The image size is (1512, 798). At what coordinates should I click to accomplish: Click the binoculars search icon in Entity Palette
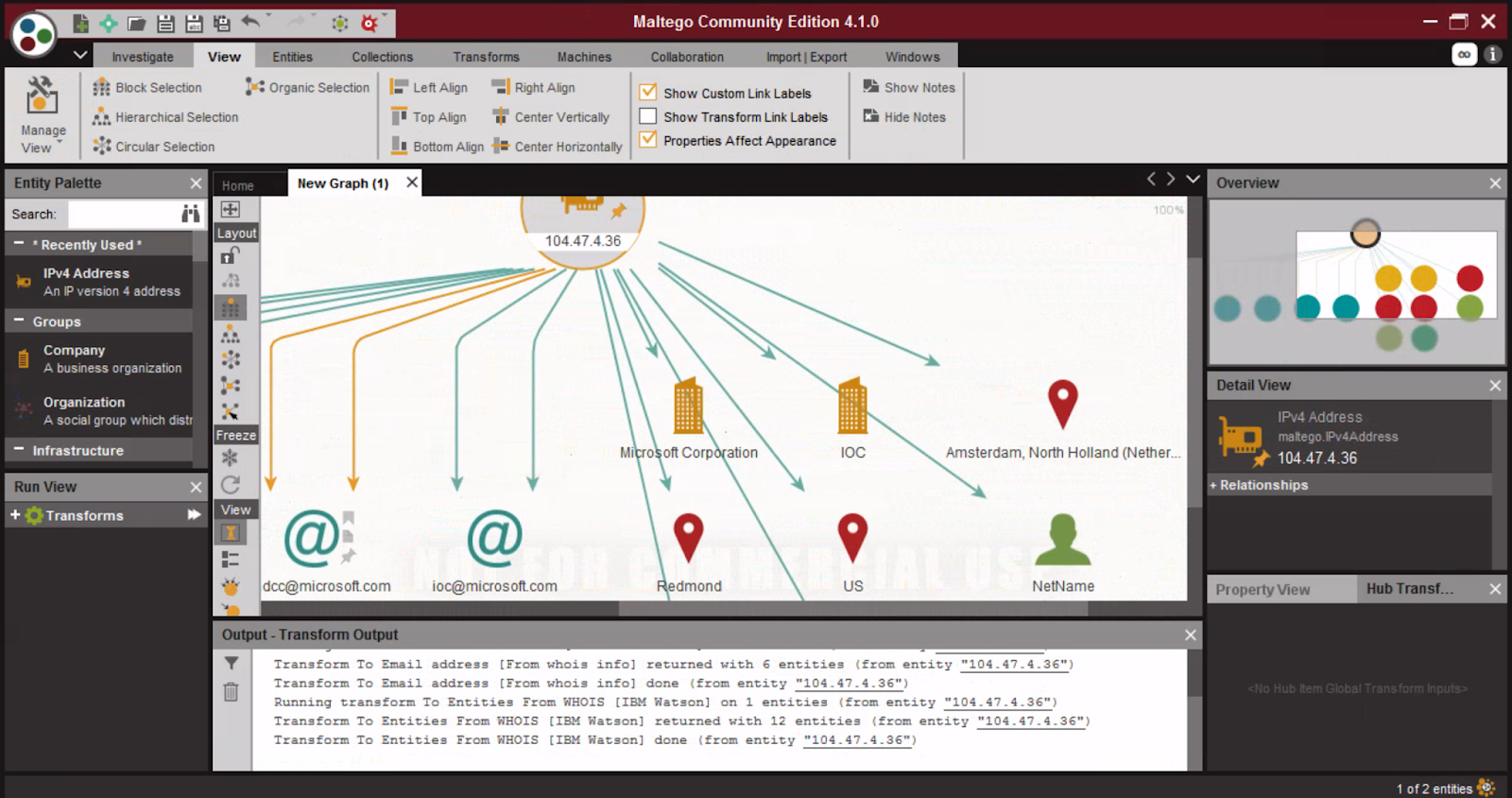pyautogui.click(x=191, y=215)
